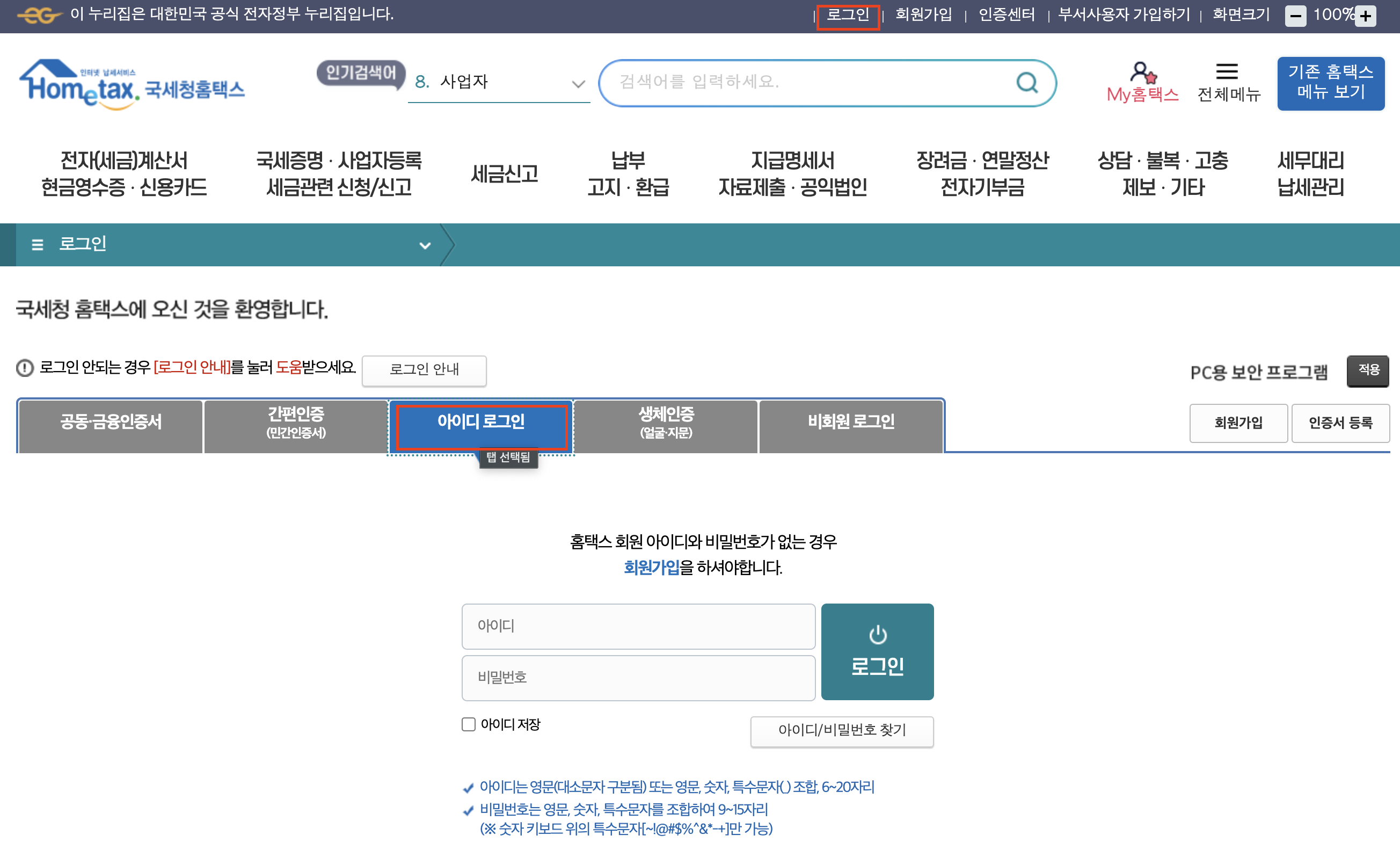Click the hamburger icon in 로그인 bar

click(38, 245)
